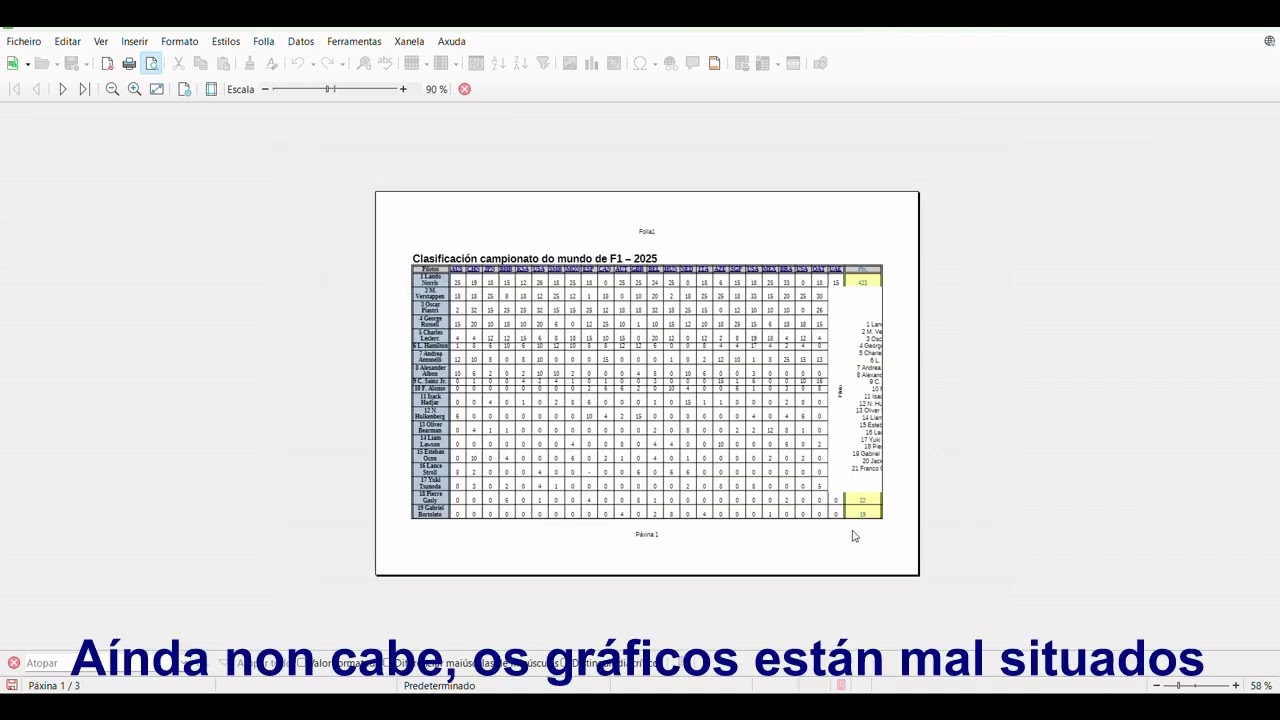Go to the last preview page
Image resolution: width=1280 pixels, height=720 pixels.
coord(85,90)
